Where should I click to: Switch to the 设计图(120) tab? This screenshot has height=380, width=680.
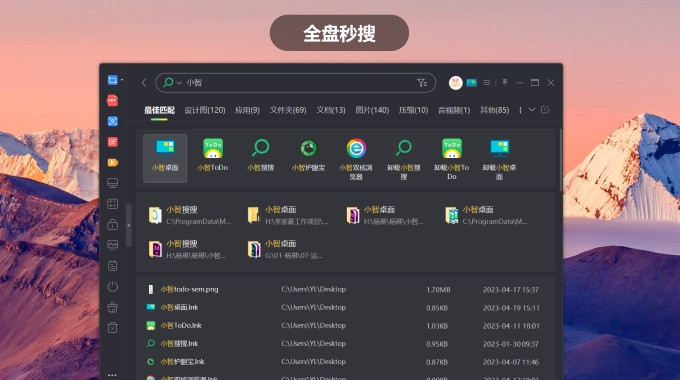coord(205,110)
